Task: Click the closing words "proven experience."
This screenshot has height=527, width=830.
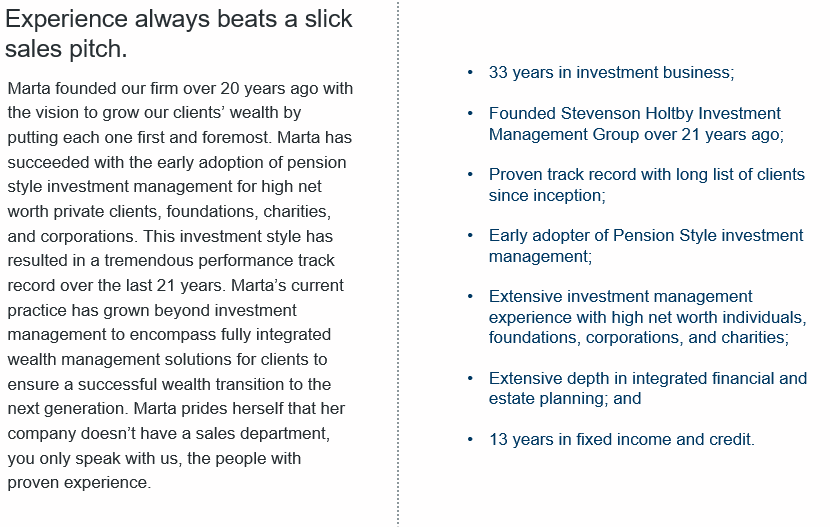Action: click(79, 483)
